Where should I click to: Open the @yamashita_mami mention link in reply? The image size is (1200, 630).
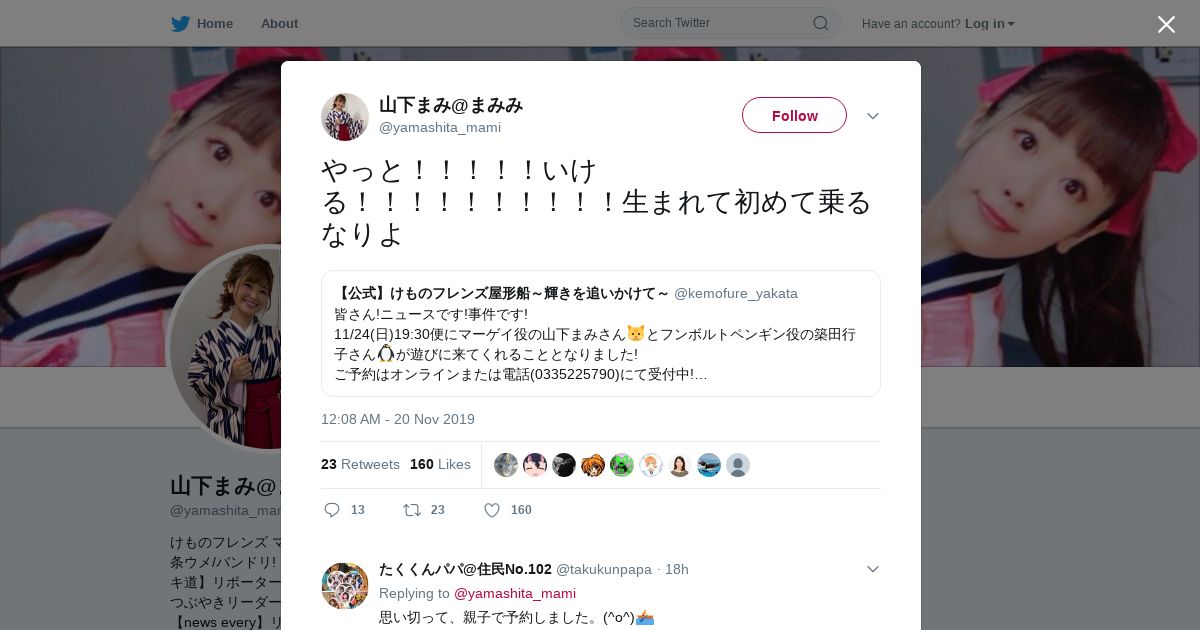pos(515,593)
